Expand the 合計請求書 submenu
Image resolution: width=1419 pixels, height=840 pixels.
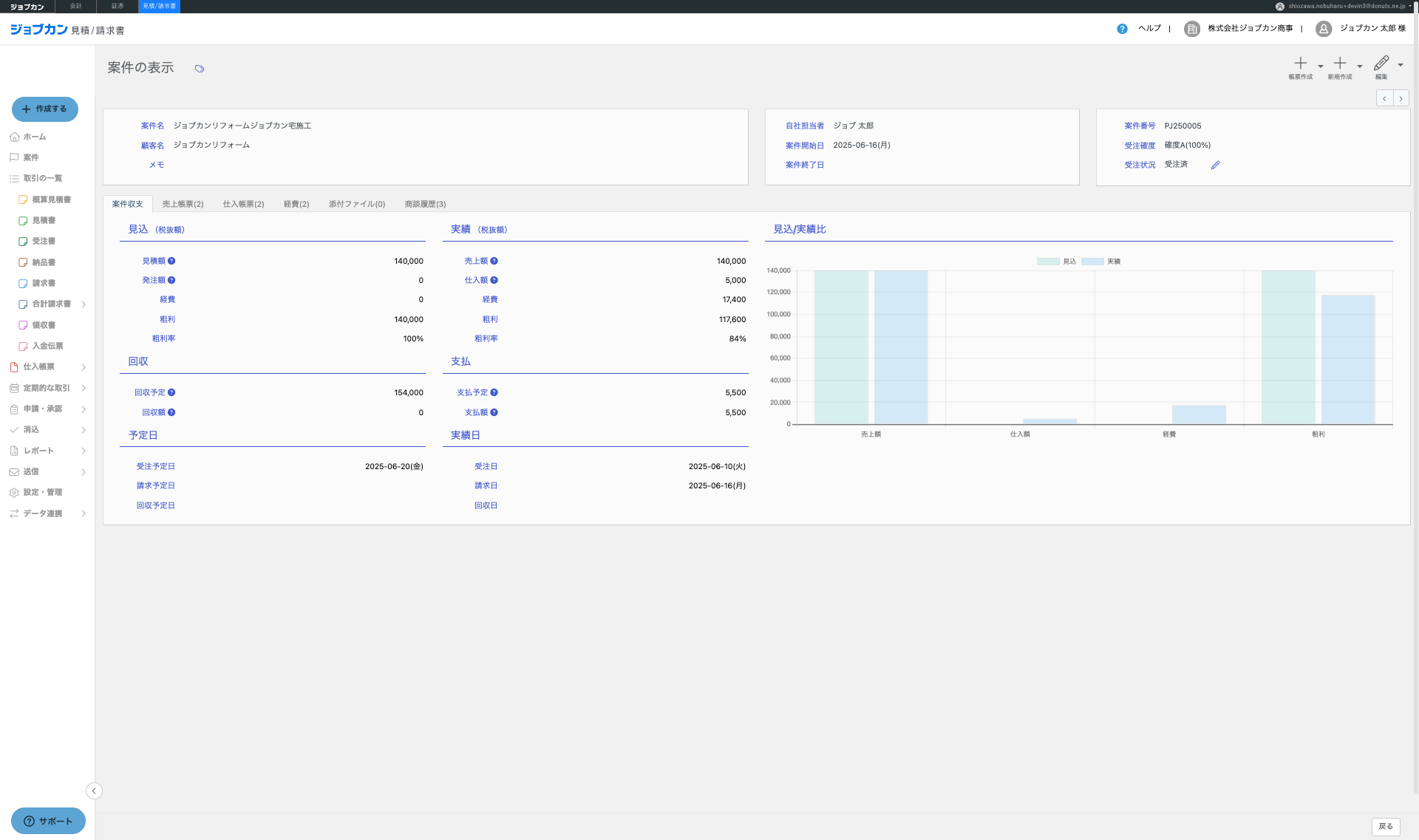pos(84,304)
